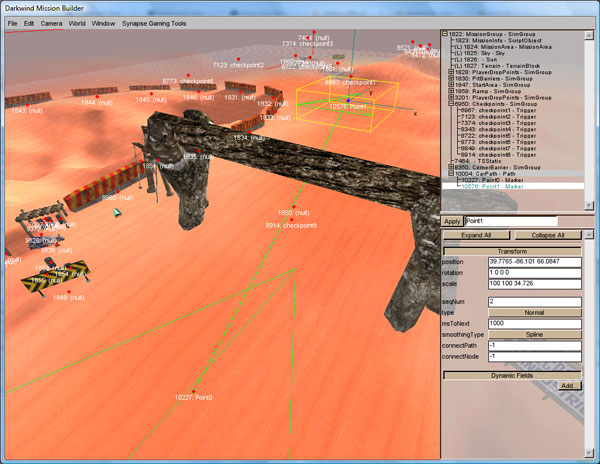
Task: Open the Camera menu
Action: pos(52,21)
